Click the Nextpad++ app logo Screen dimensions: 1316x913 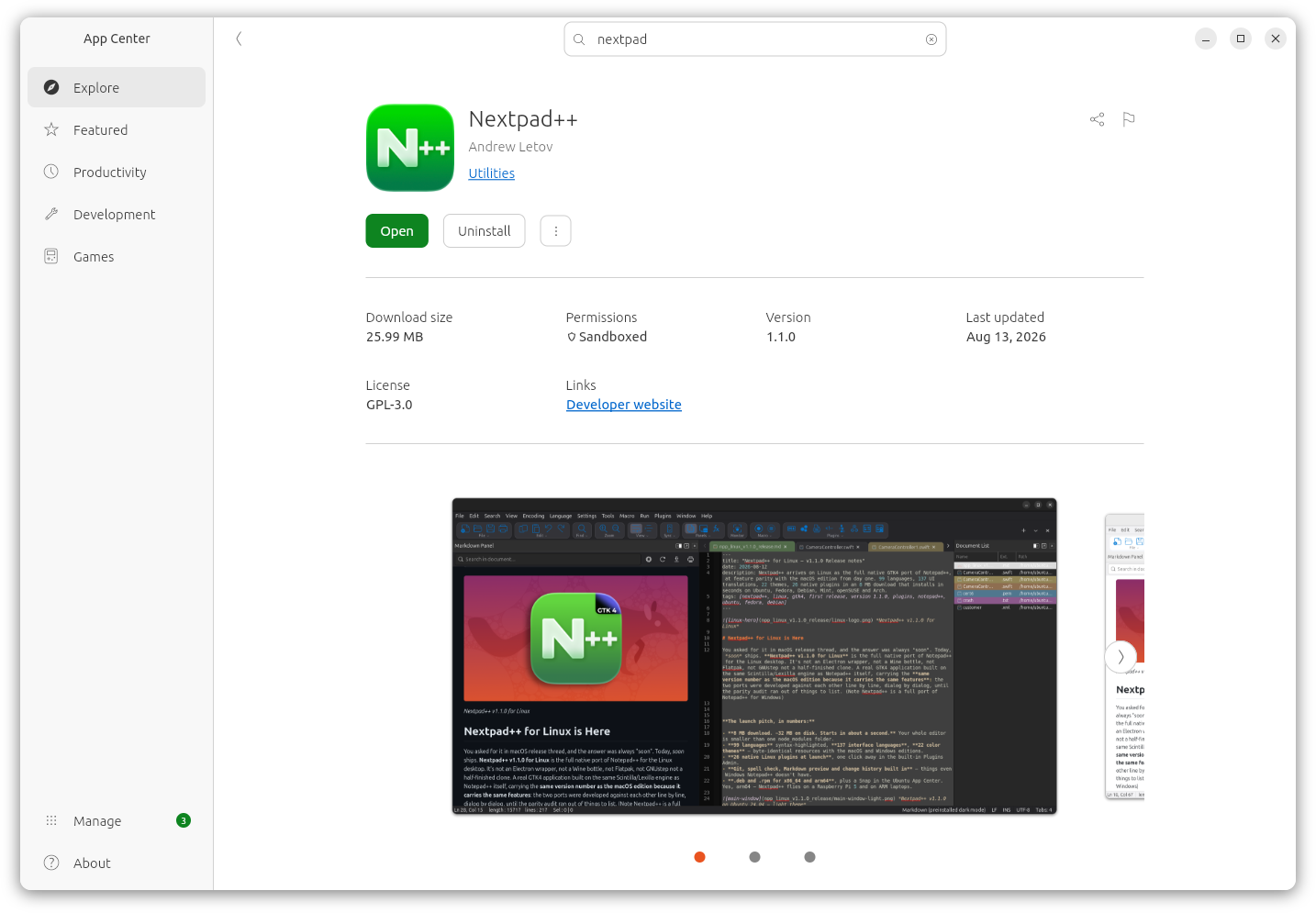410,148
